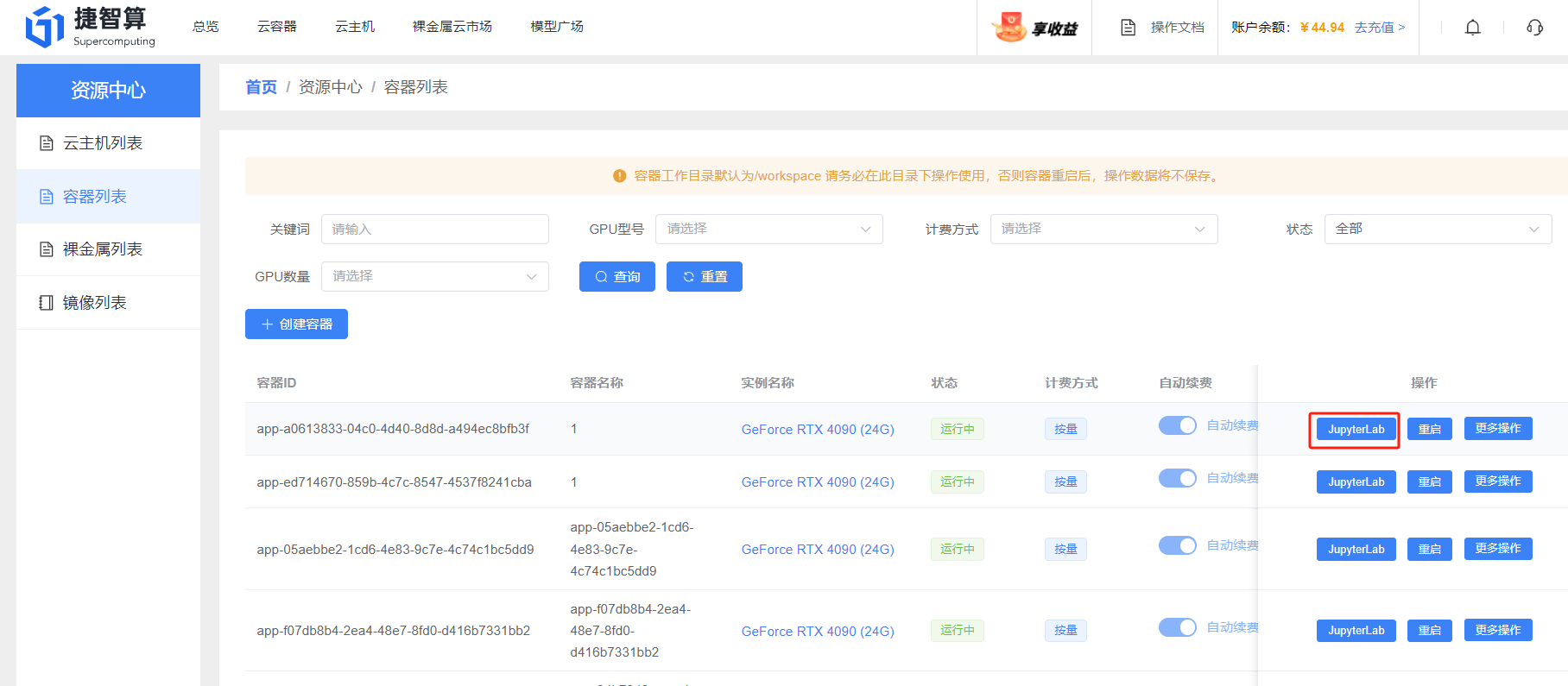Screen dimensions: 1568x686
Task: Open the 总览 top menu
Action: [x=205, y=27]
